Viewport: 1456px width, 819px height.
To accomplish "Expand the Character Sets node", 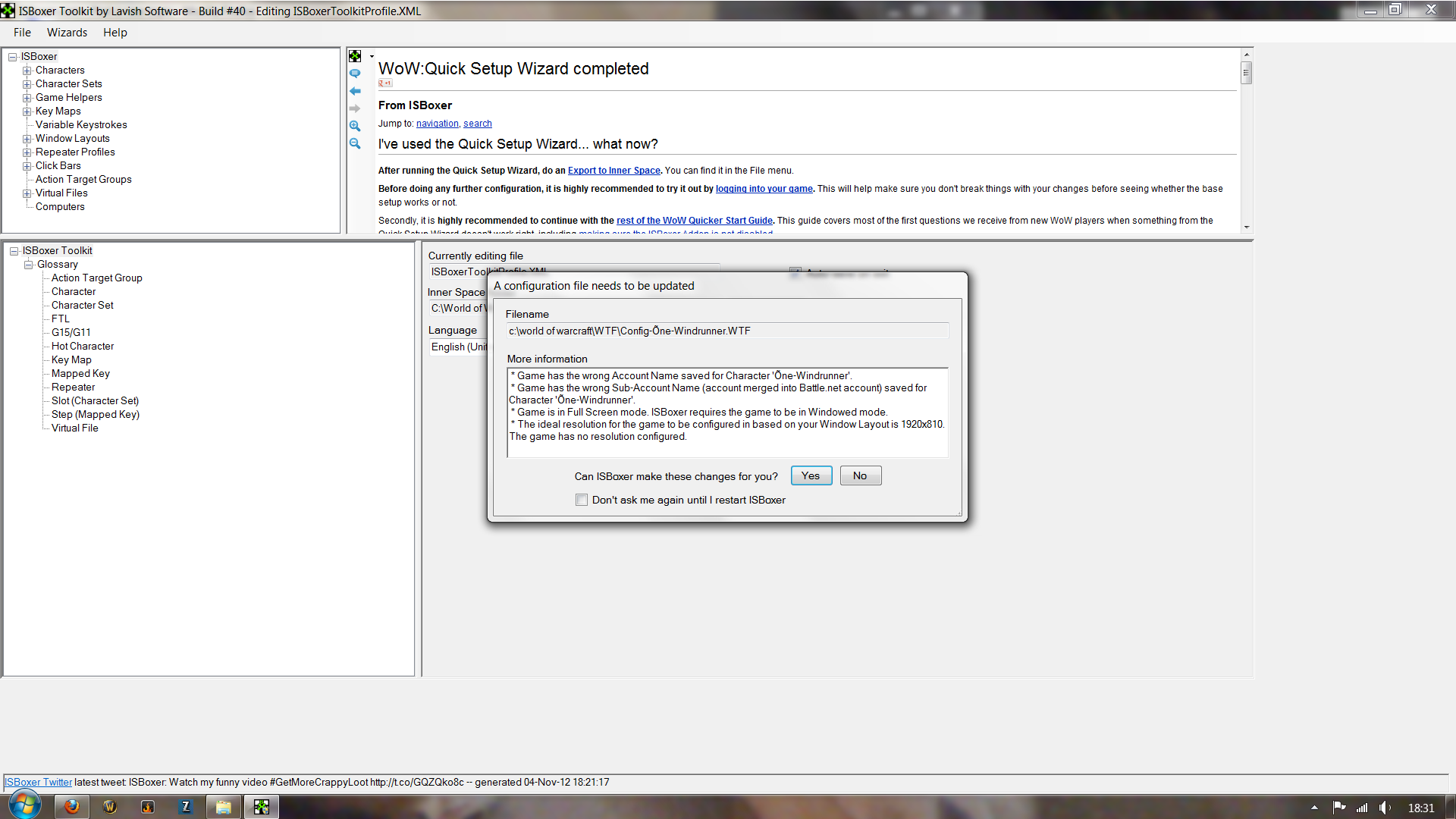I will [27, 84].
